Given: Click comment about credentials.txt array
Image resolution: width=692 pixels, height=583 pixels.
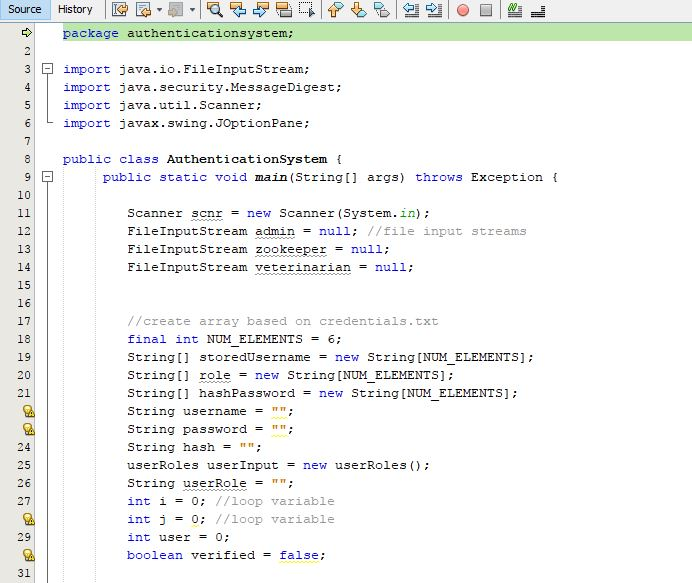Looking at the screenshot, I should [282, 321].
